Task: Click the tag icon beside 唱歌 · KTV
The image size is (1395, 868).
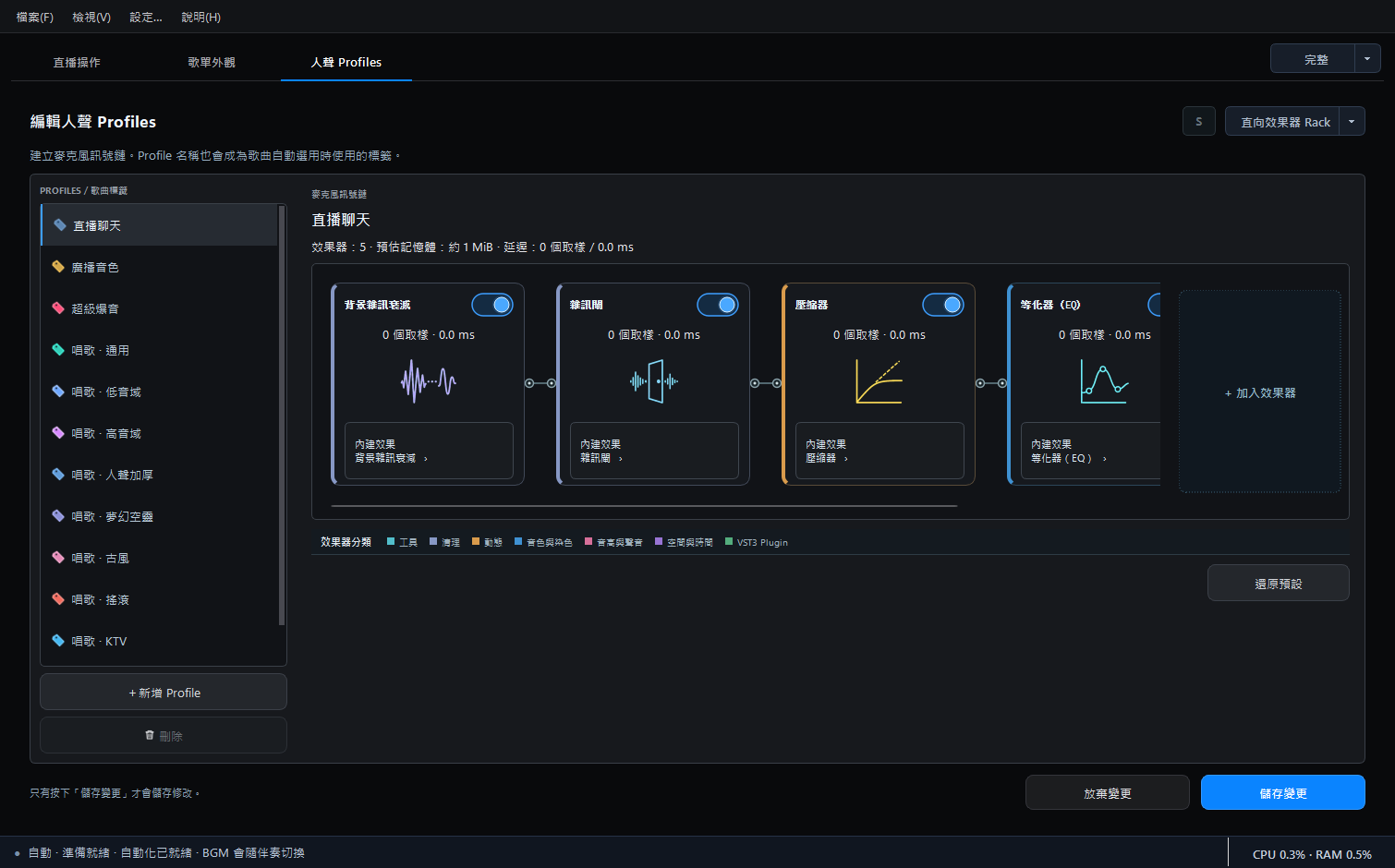Action: 58,641
